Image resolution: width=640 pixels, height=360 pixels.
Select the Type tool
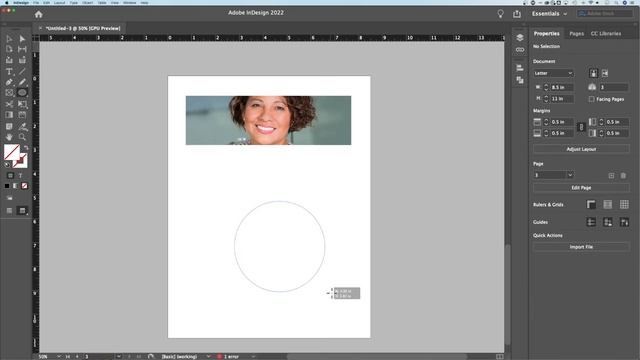coord(9,71)
